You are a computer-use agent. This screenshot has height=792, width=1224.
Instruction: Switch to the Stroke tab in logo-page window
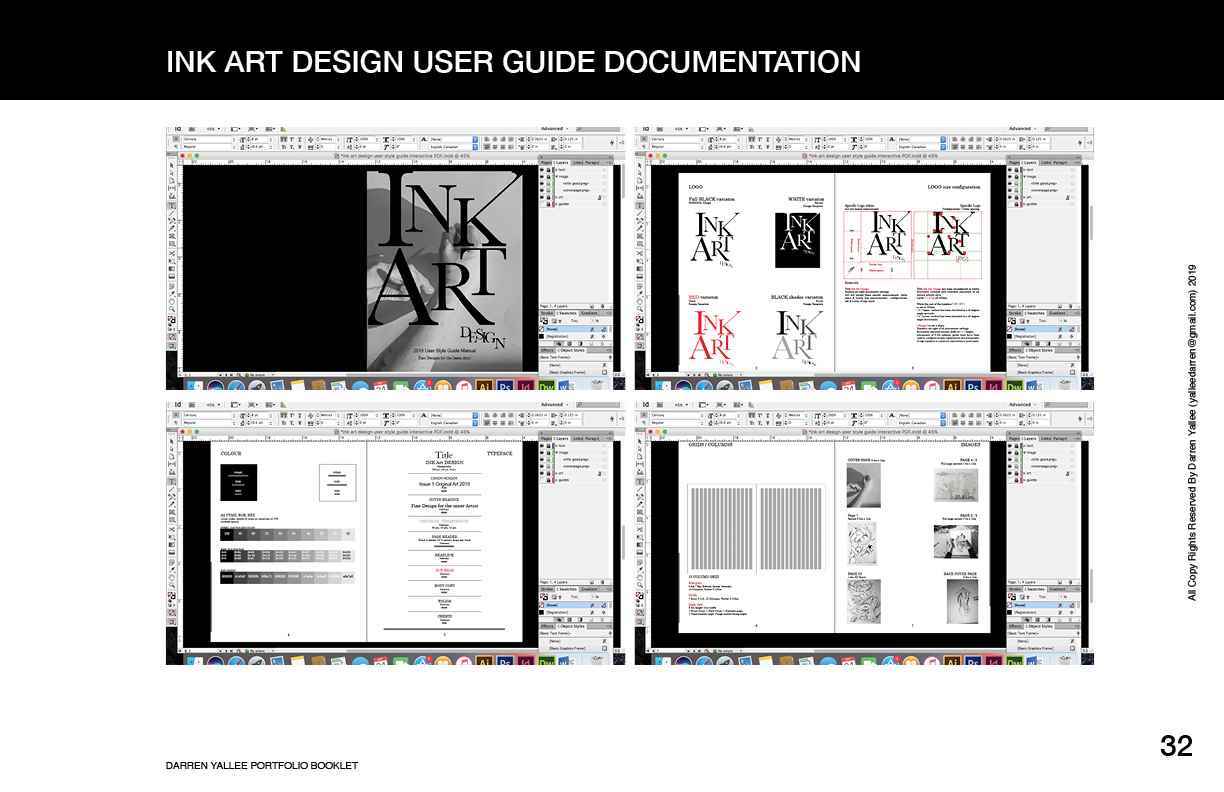(x=1015, y=313)
